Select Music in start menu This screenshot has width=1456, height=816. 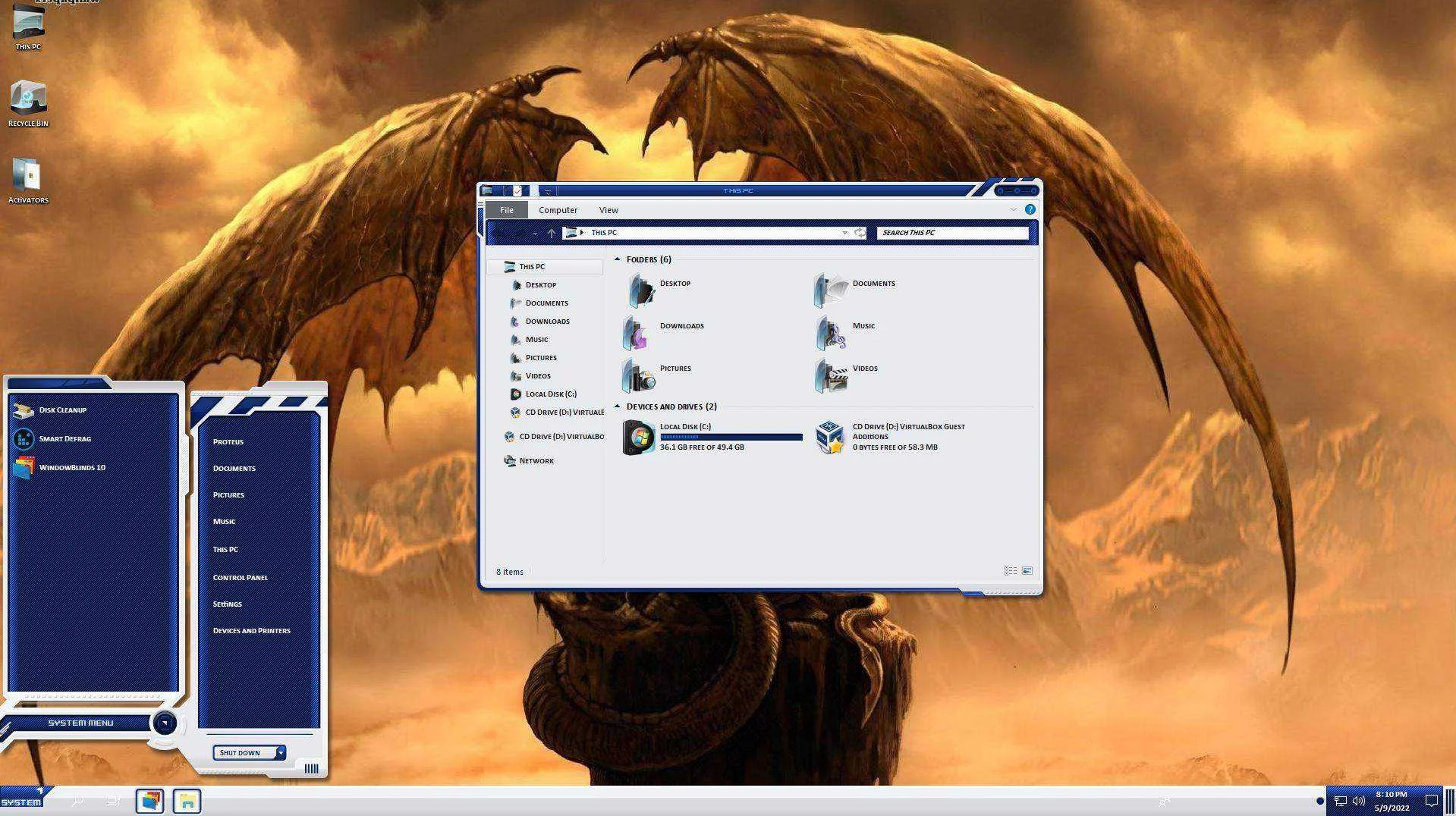[x=224, y=522]
